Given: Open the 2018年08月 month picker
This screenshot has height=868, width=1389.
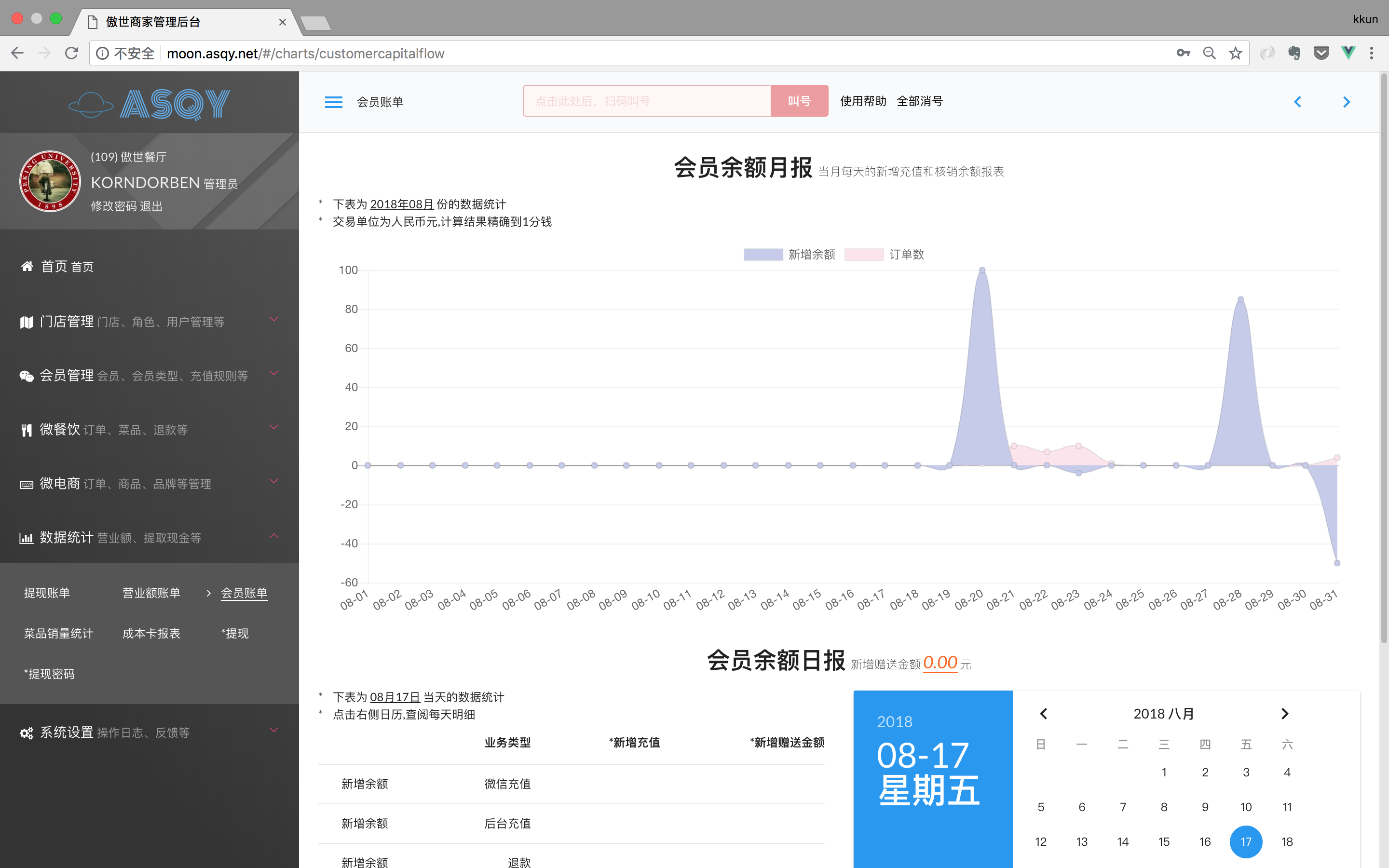Looking at the screenshot, I should pyautogui.click(x=402, y=204).
